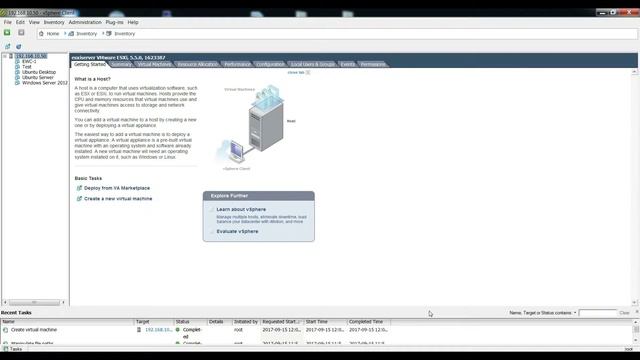640x360 pixels.
Task: Click the host server icon in tree
Action: [x=11, y=56]
